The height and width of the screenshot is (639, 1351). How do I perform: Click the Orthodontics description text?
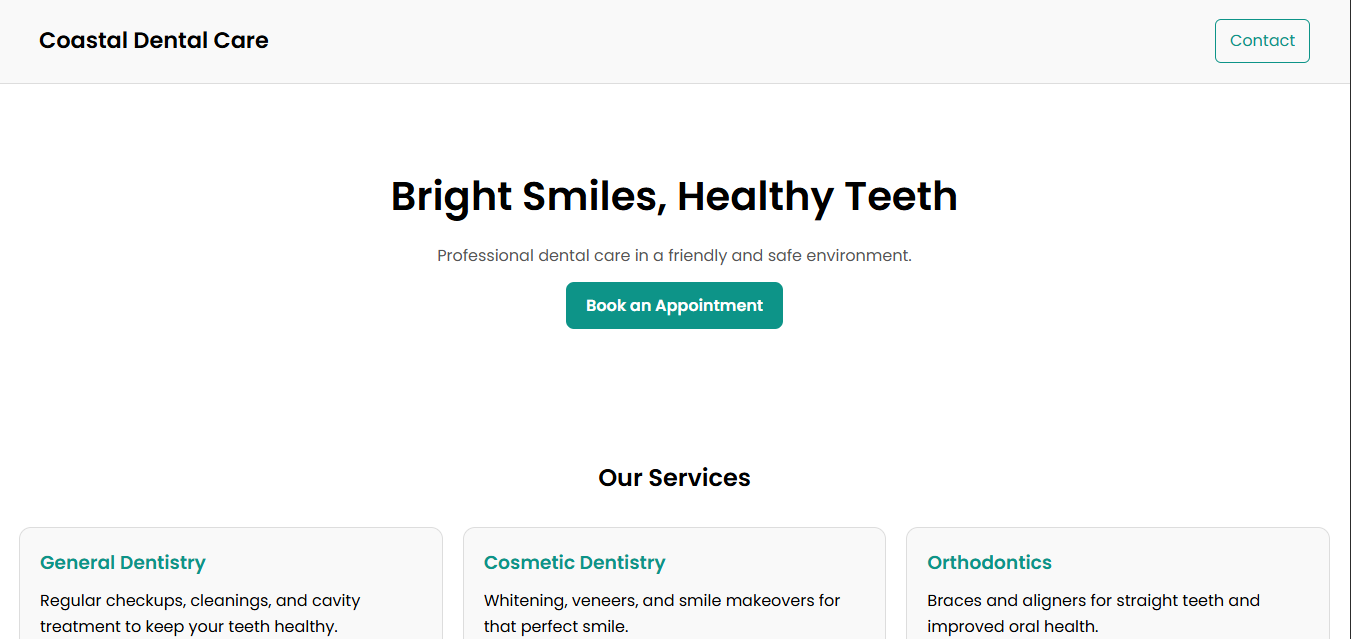pyautogui.click(x=1093, y=613)
